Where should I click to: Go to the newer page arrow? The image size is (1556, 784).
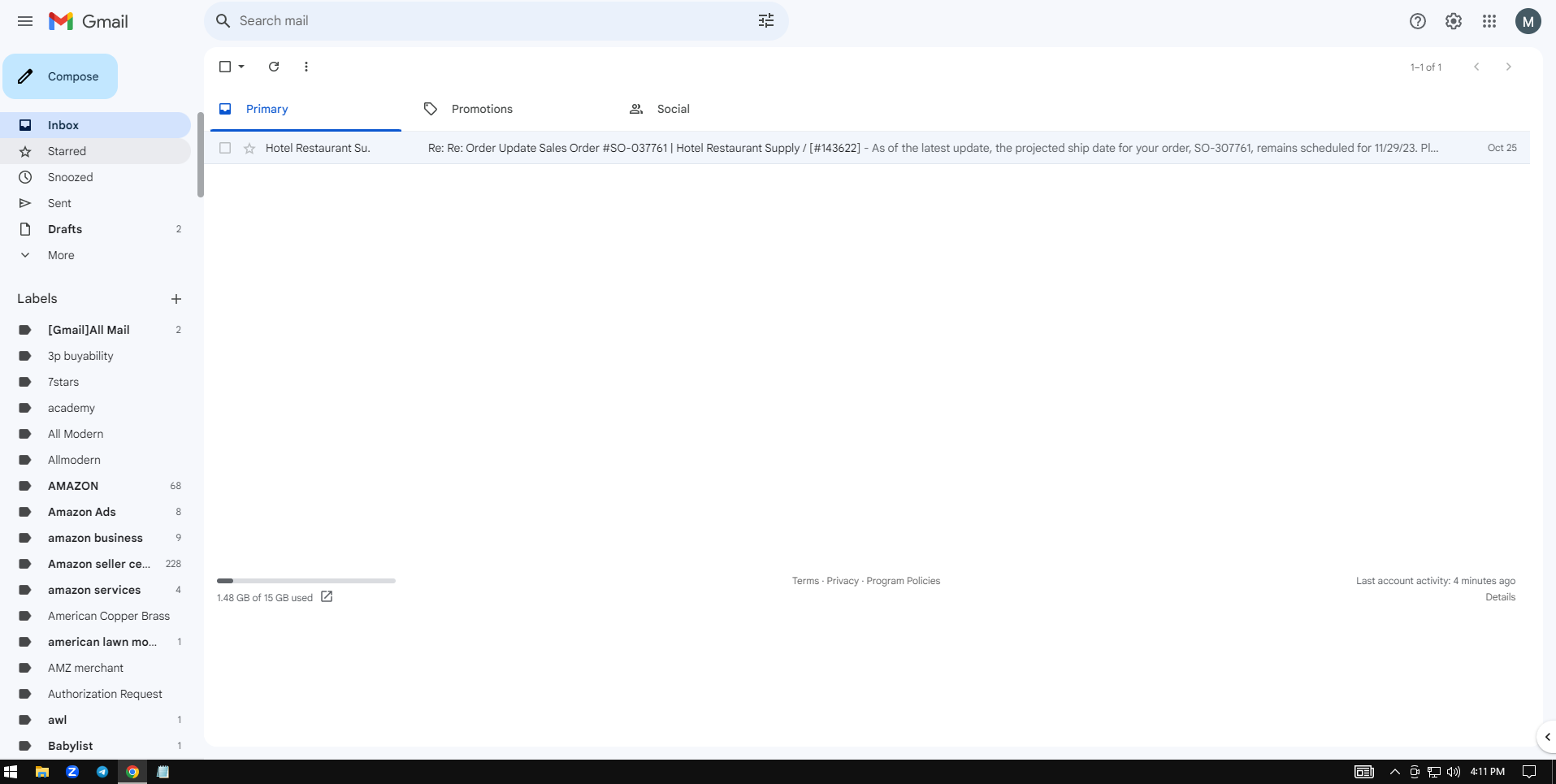click(1476, 67)
